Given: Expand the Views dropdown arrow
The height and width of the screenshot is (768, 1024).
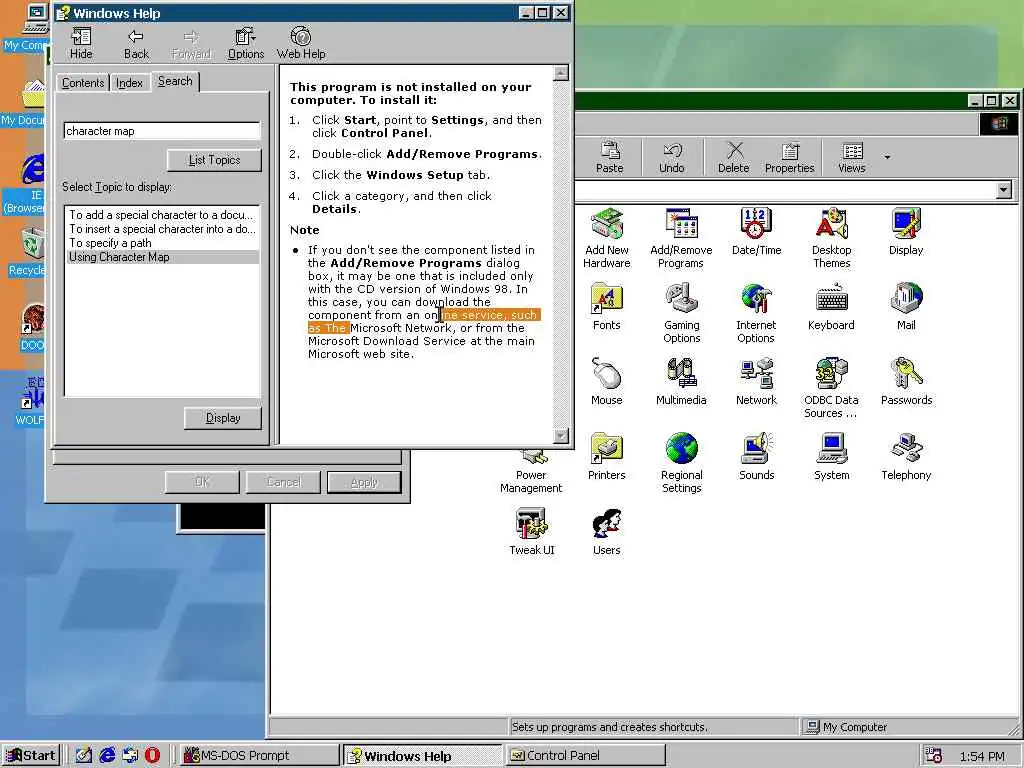Looking at the screenshot, I should click(x=887, y=157).
